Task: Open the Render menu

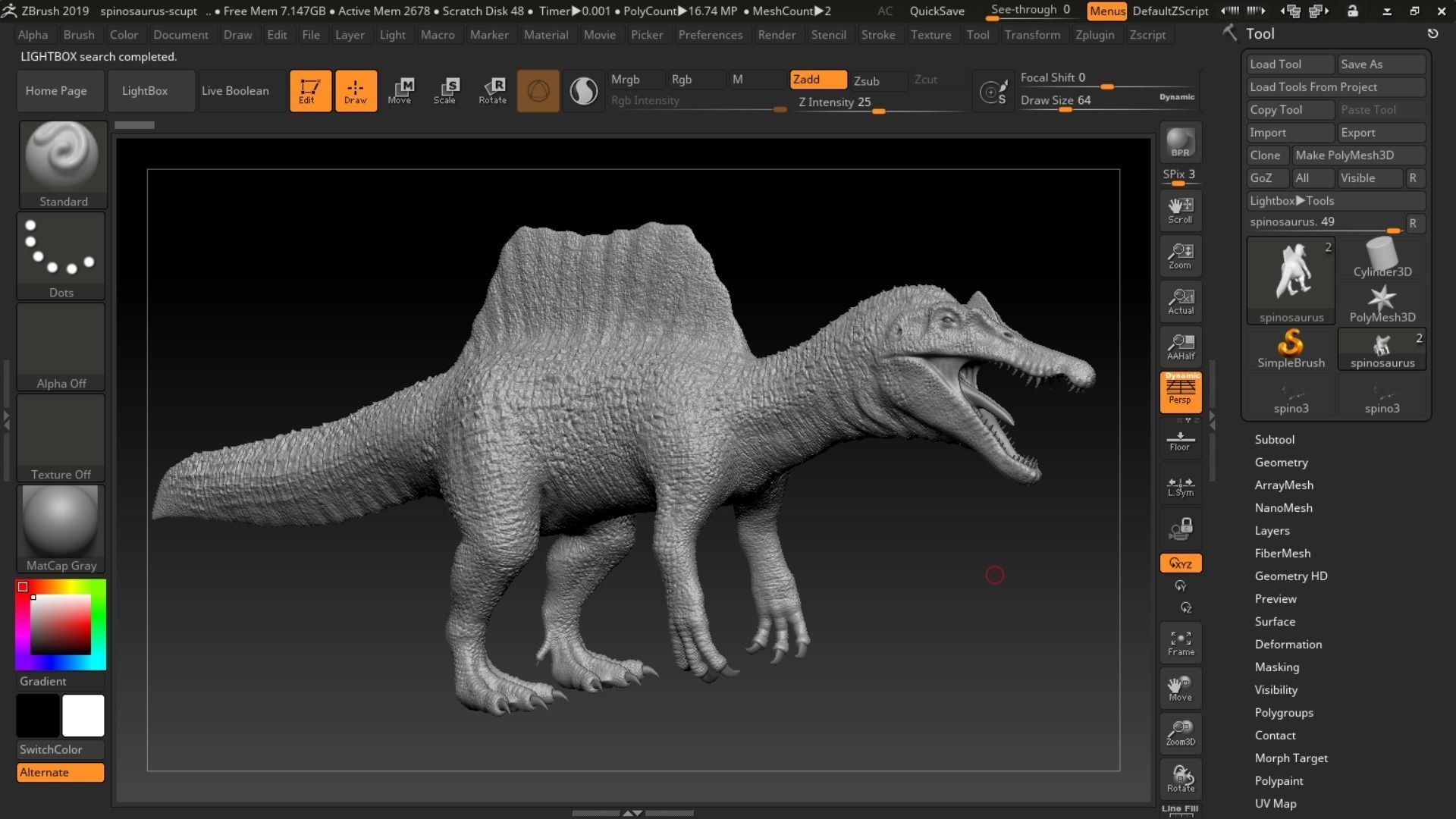Action: click(x=777, y=35)
